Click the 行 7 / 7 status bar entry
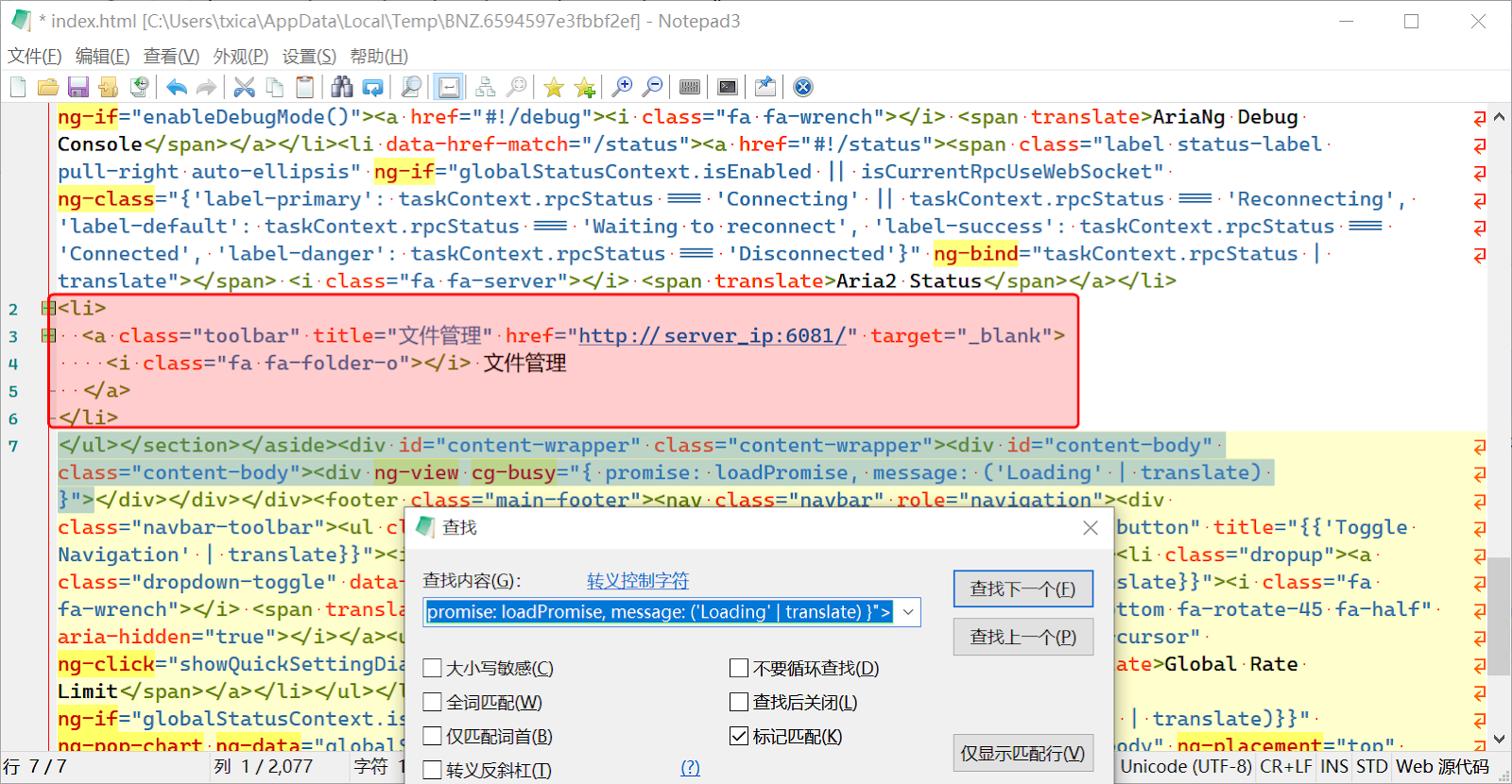1512x784 pixels. tap(35, 767)
